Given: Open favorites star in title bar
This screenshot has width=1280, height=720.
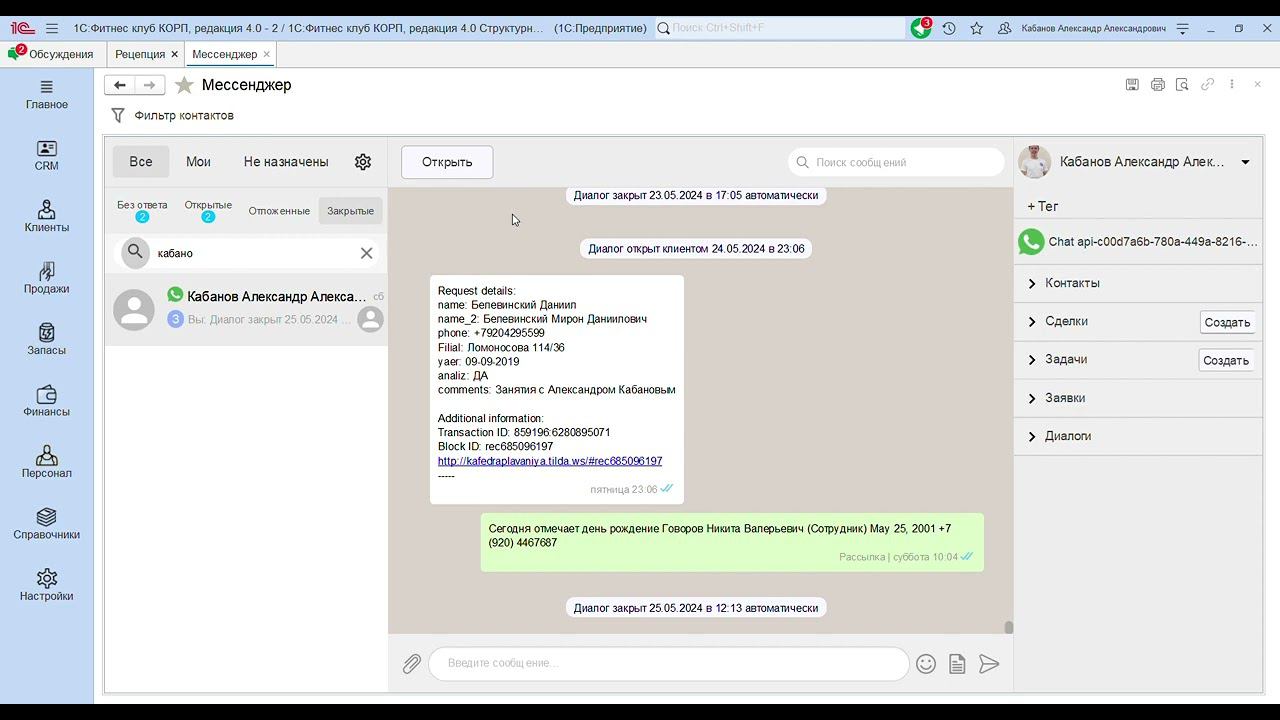Looking at the screenshot, I should coord(977,28).
